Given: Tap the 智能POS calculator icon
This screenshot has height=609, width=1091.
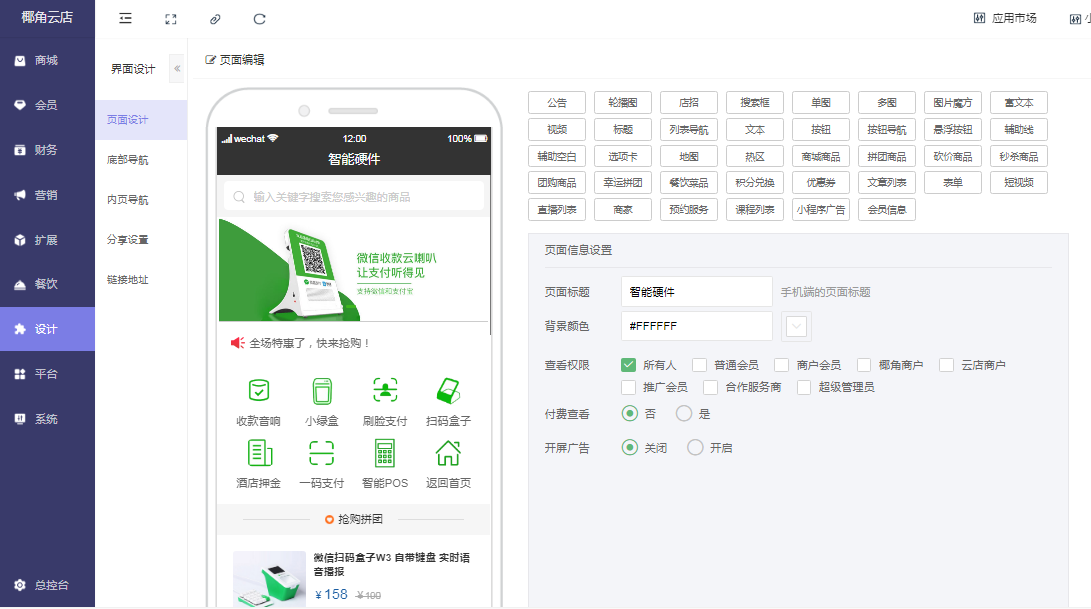Looking at the screenshot, I should (x=385, y=453).
